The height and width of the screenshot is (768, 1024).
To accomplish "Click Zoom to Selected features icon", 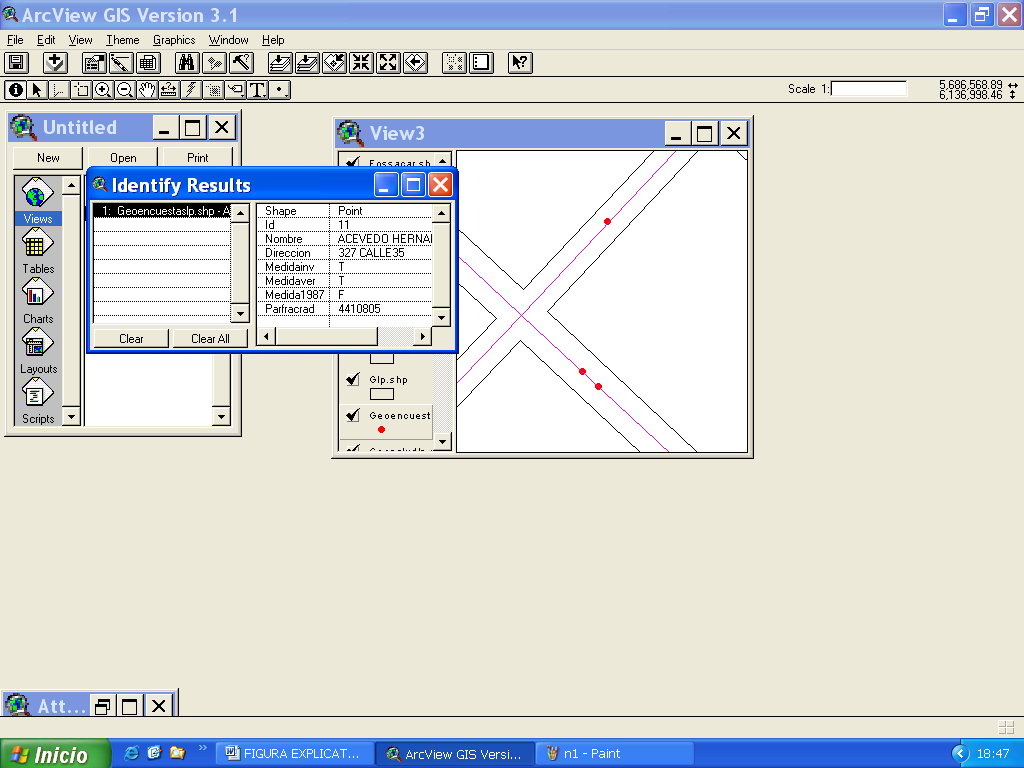I will tap(334, 63).
